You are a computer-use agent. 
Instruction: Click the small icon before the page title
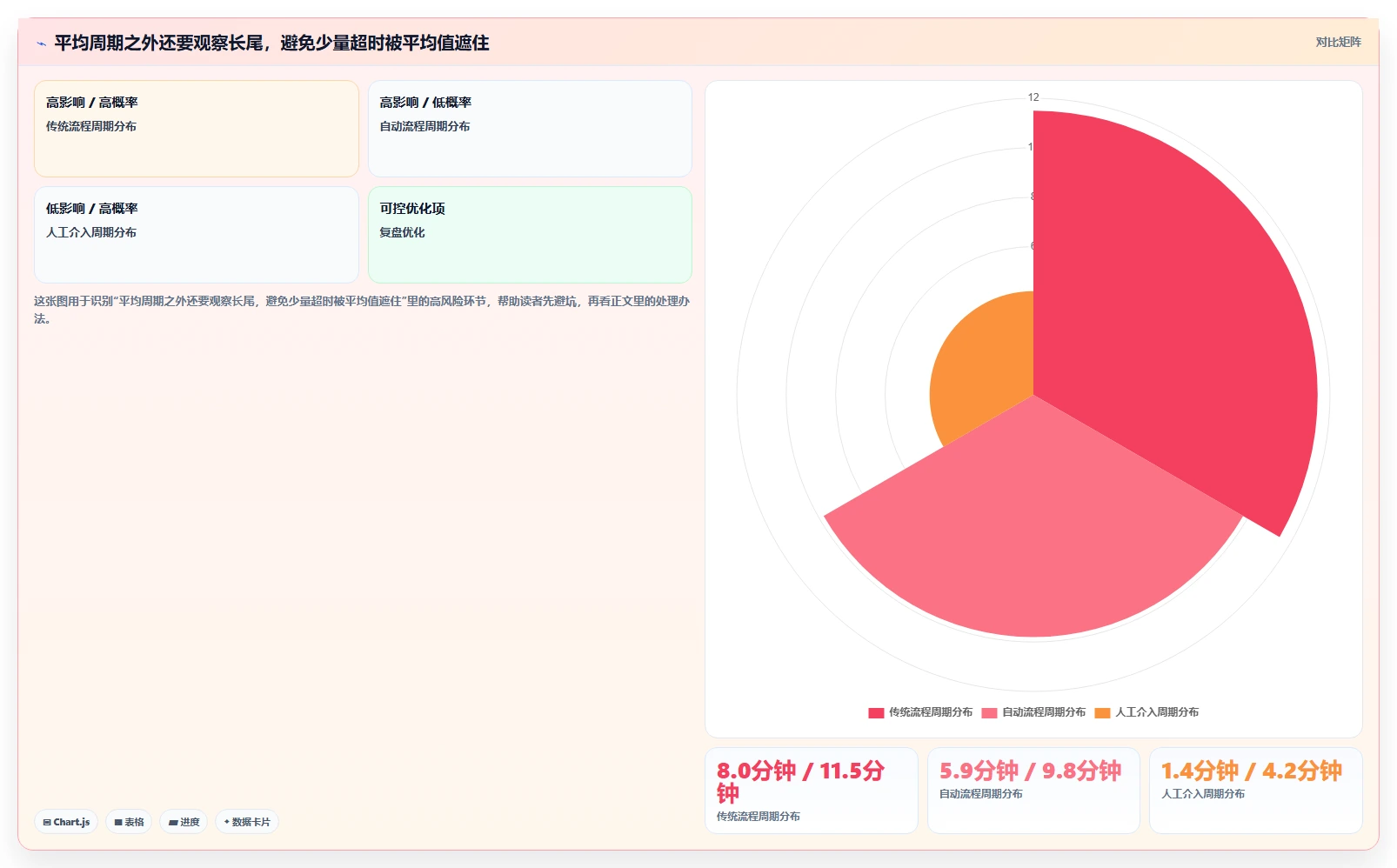(x=41, y=43)
